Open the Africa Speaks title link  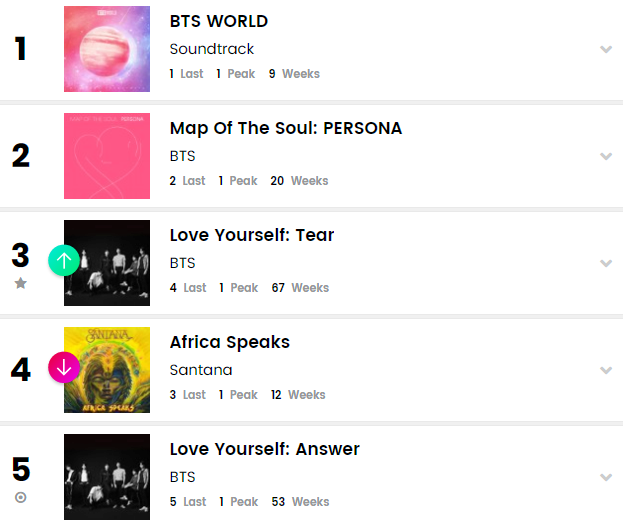pyautogui.click(x=230, y=342)
